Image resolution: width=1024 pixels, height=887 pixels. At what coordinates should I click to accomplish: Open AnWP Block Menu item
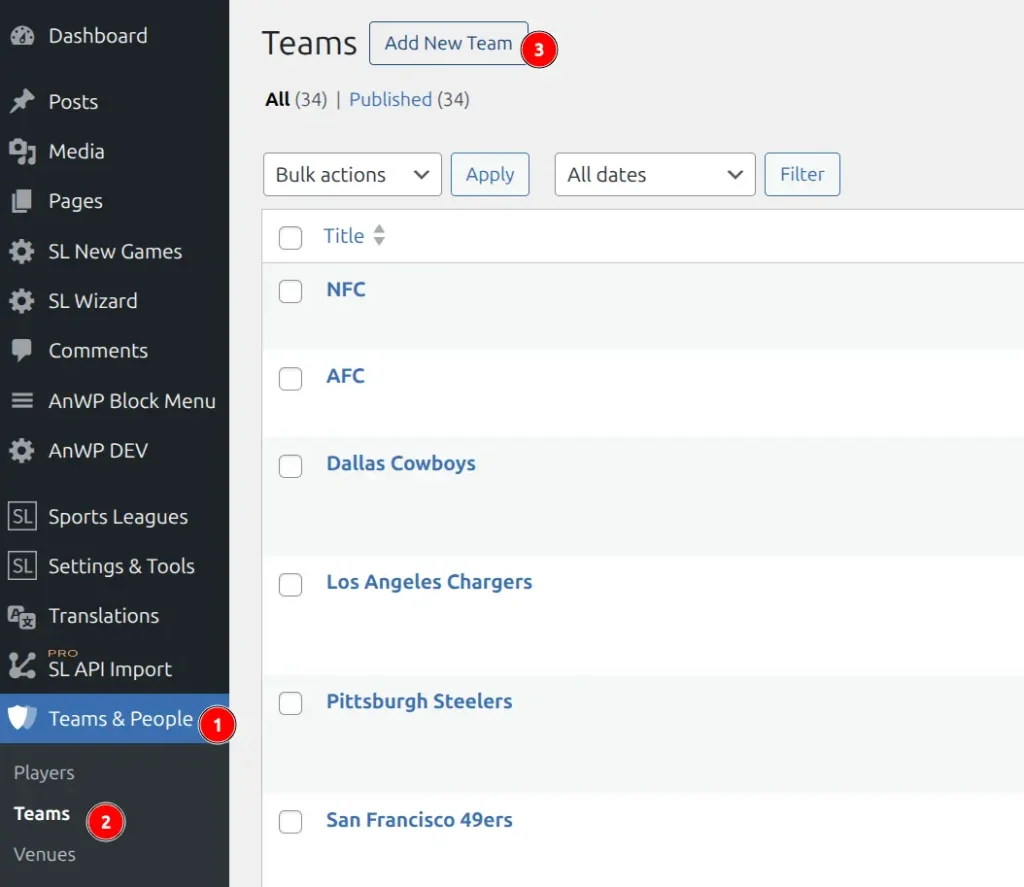[x=132, y=400]
